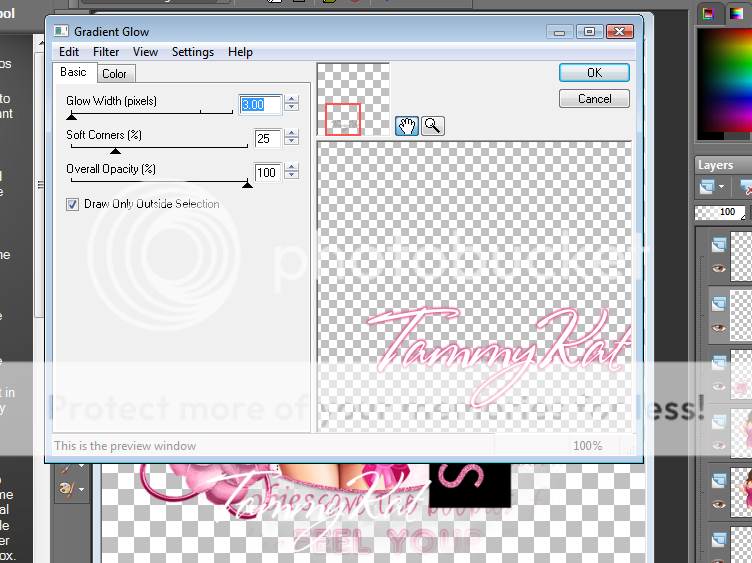
Task: Open the Settings menu
Action: [193, 52]
